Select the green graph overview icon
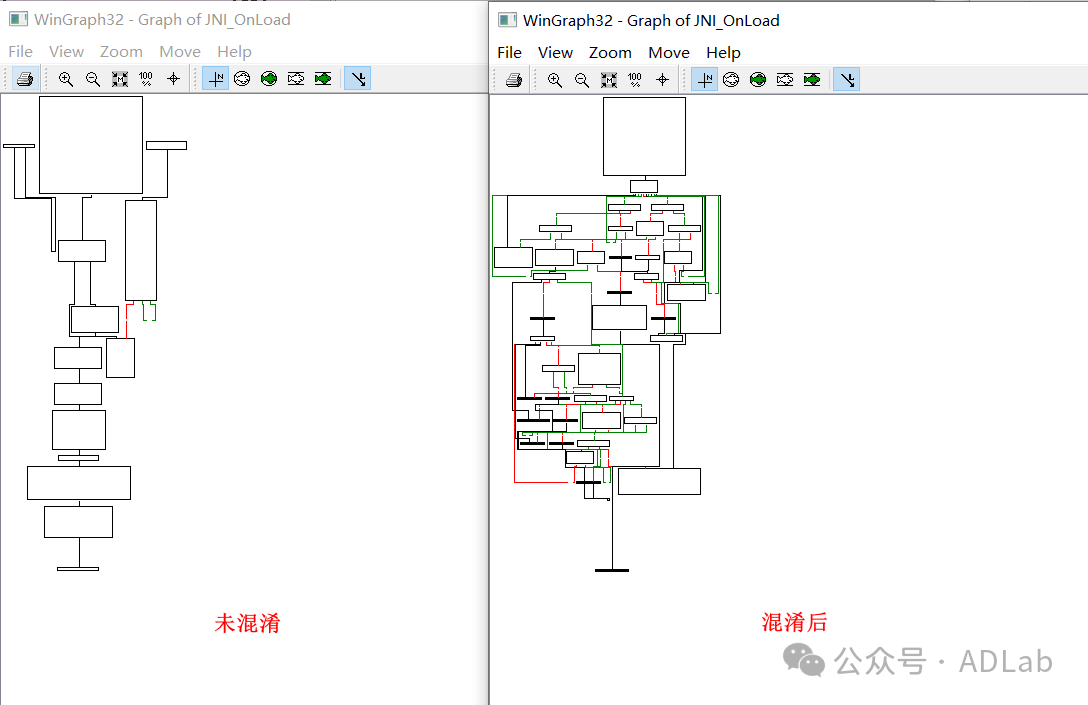The height and width of the screenshot is (705, 1088). 758,79
